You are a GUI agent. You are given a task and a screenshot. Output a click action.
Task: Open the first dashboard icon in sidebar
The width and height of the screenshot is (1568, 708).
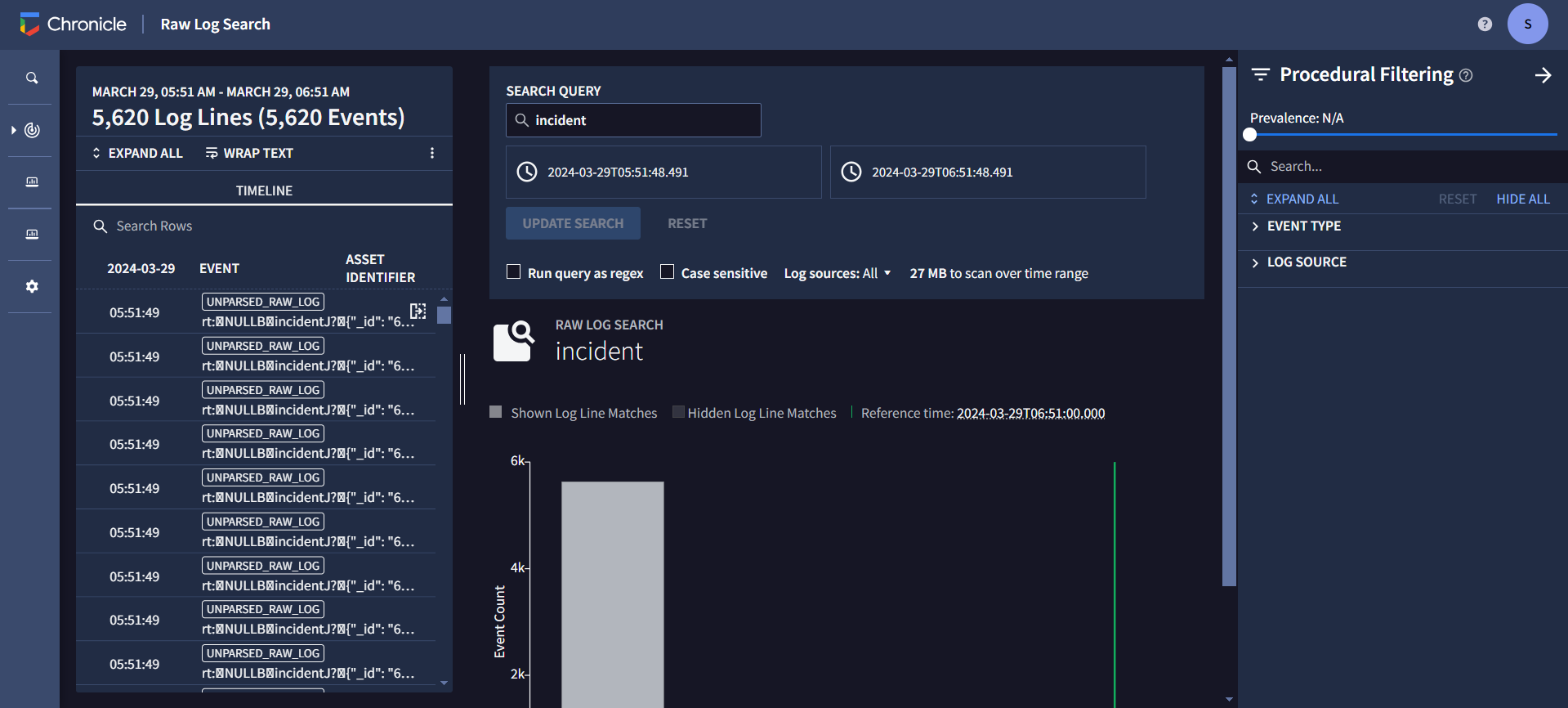coord(32,181)
